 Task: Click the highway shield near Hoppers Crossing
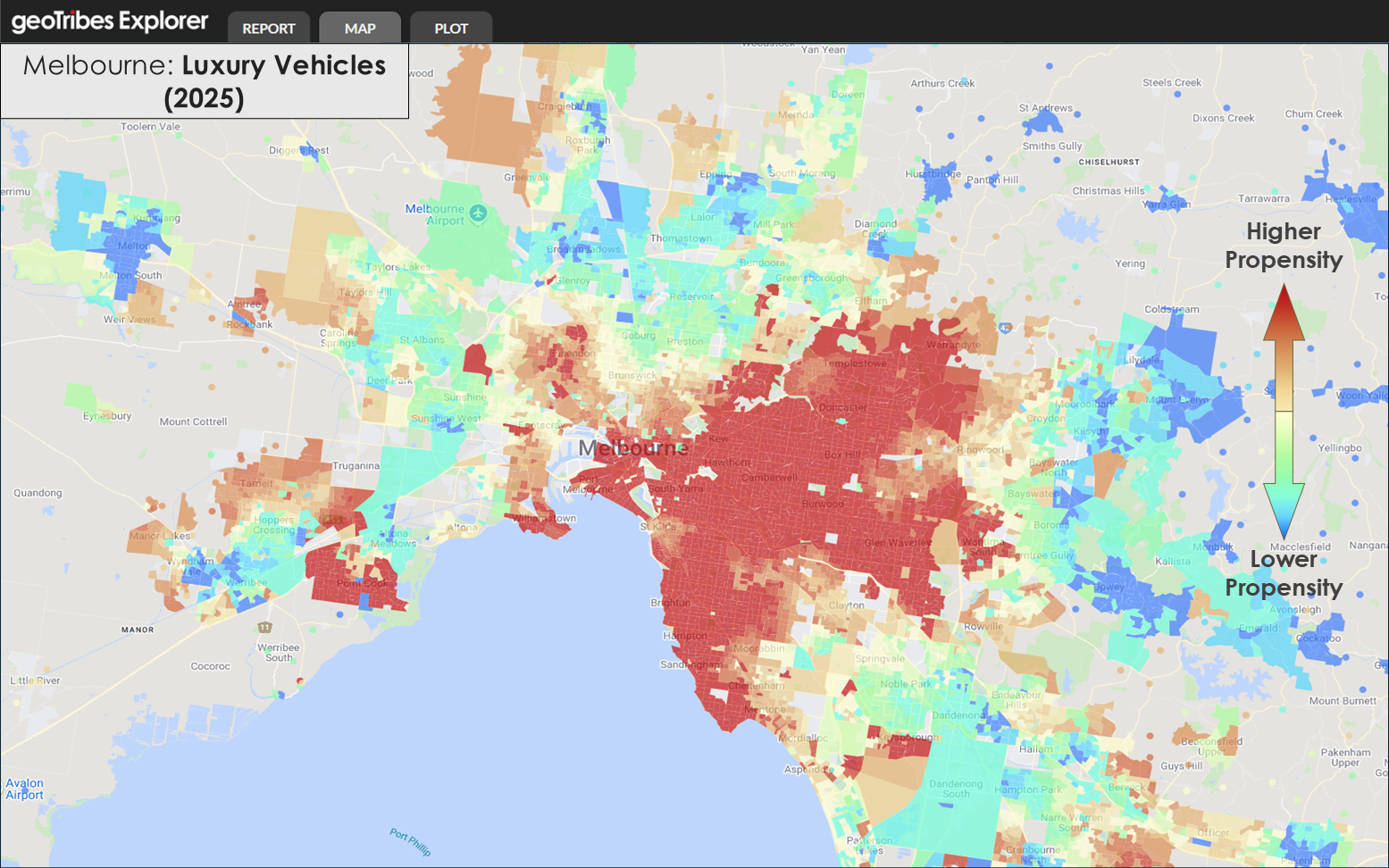click(333, 519)
